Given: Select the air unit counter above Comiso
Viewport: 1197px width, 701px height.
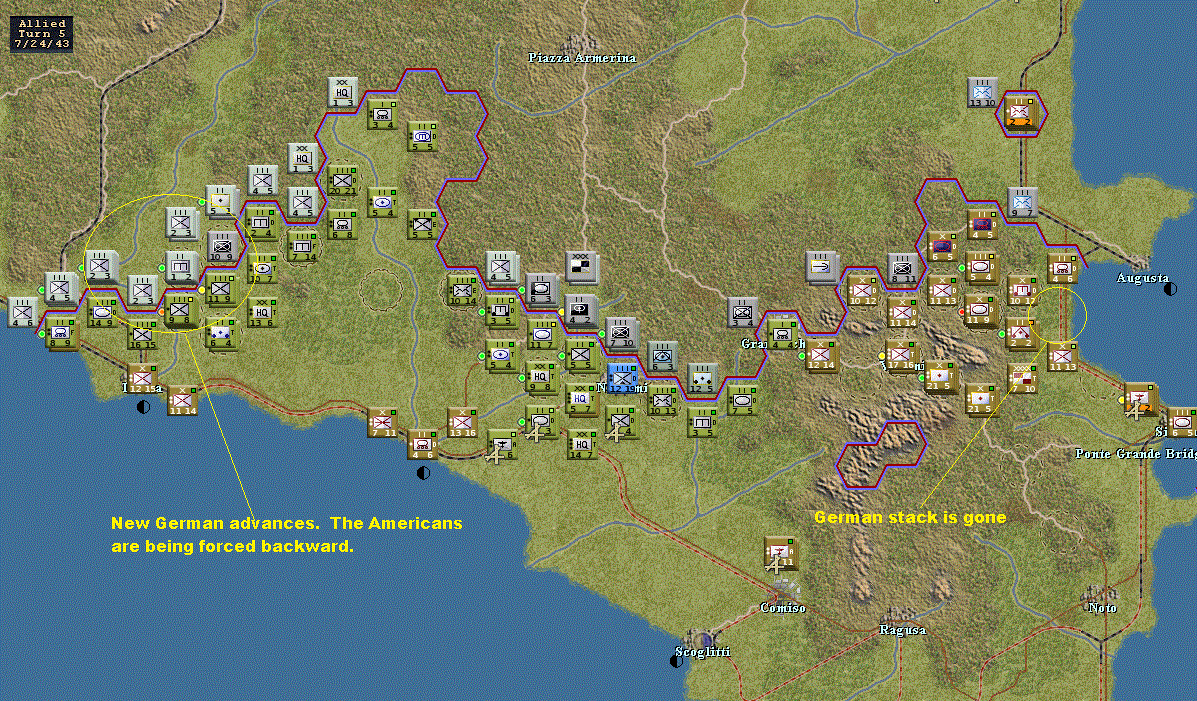Looking at the screenshot, I should (x=780, y=553).
